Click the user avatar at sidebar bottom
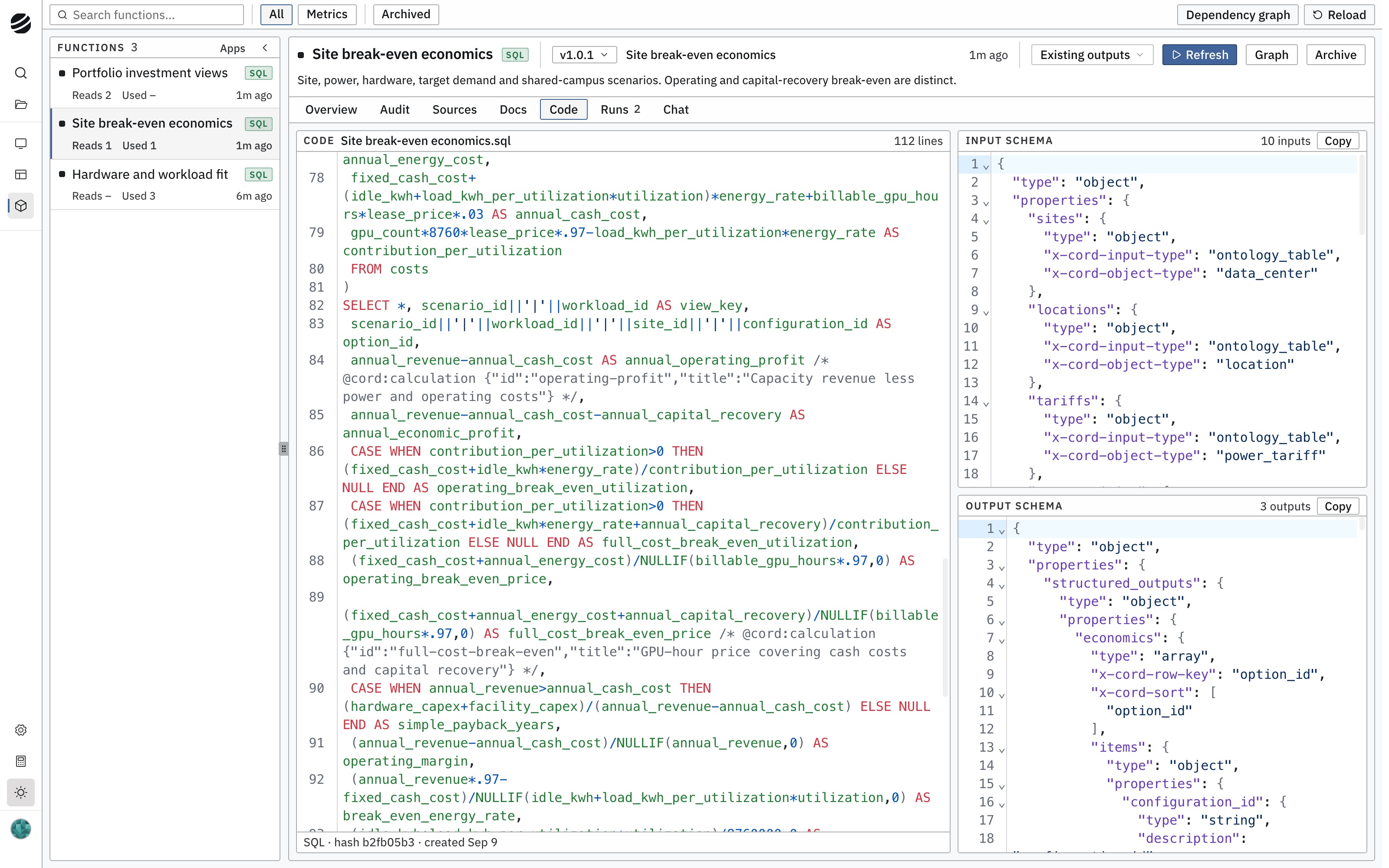 click(21, 829)
